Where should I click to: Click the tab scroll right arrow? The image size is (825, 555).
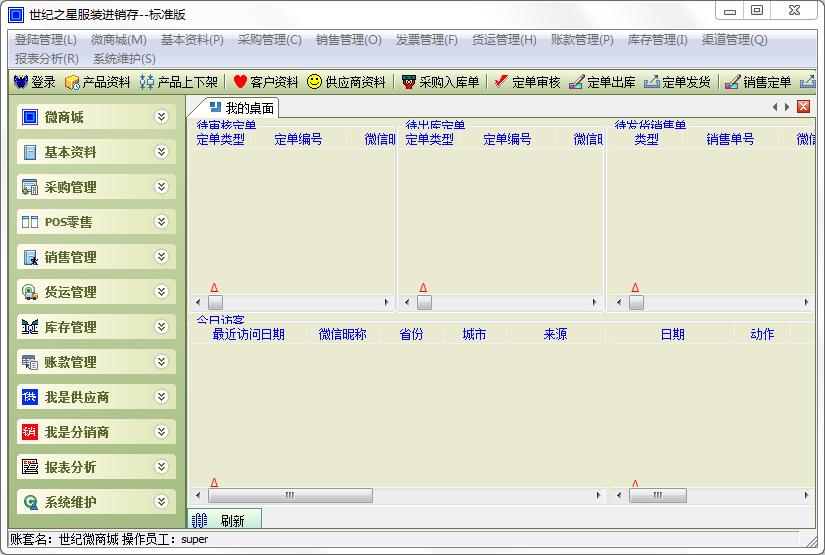click(787, 107)
